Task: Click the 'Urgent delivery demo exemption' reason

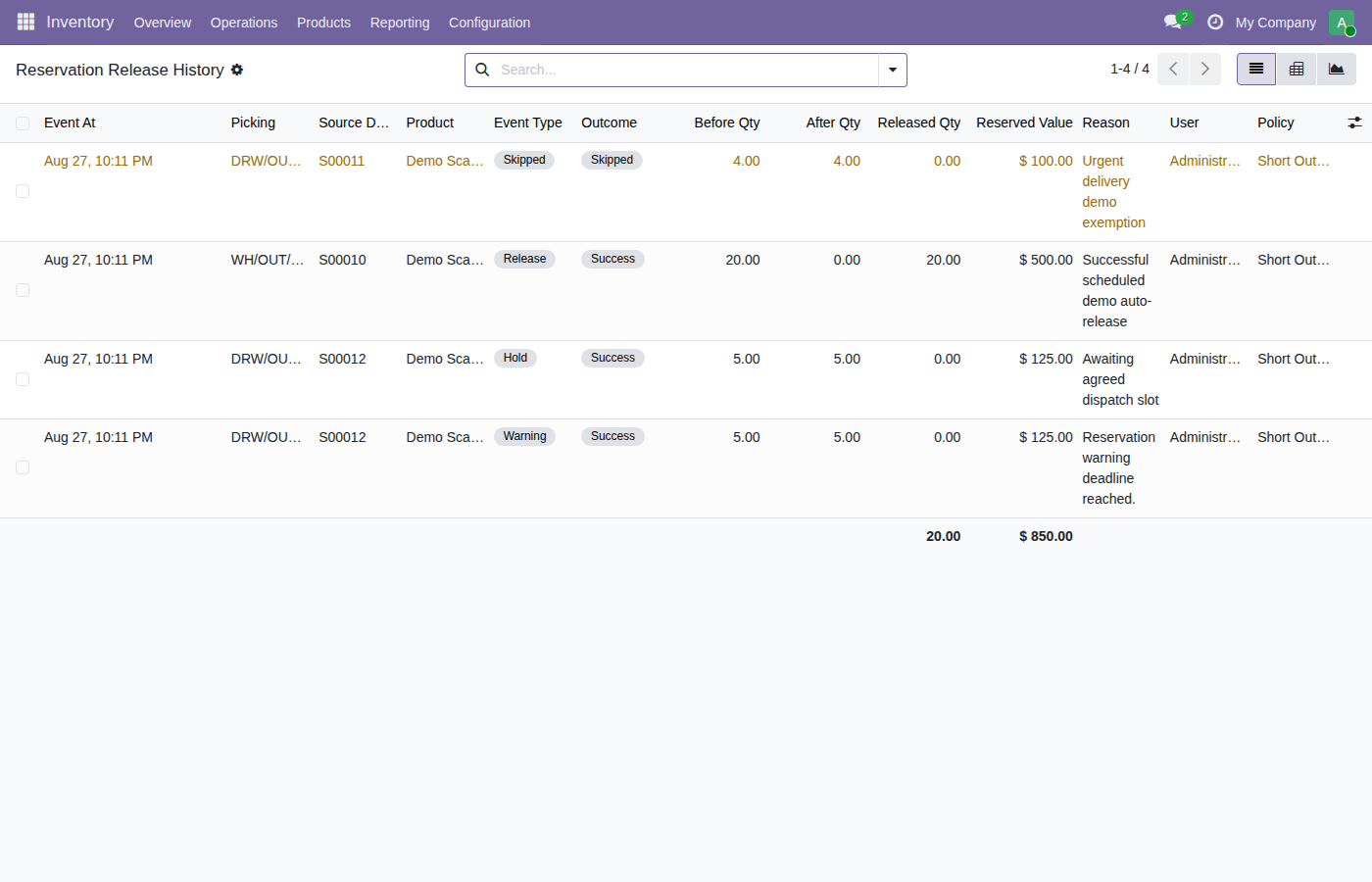Action: 1113,192
